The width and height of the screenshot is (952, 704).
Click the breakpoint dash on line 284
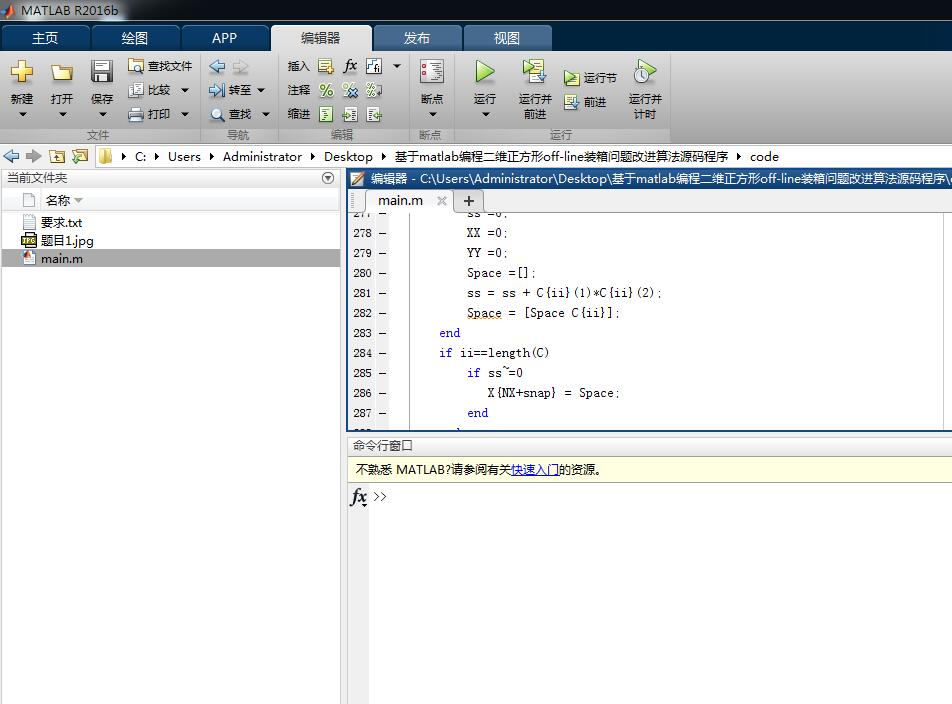[382, 353]
